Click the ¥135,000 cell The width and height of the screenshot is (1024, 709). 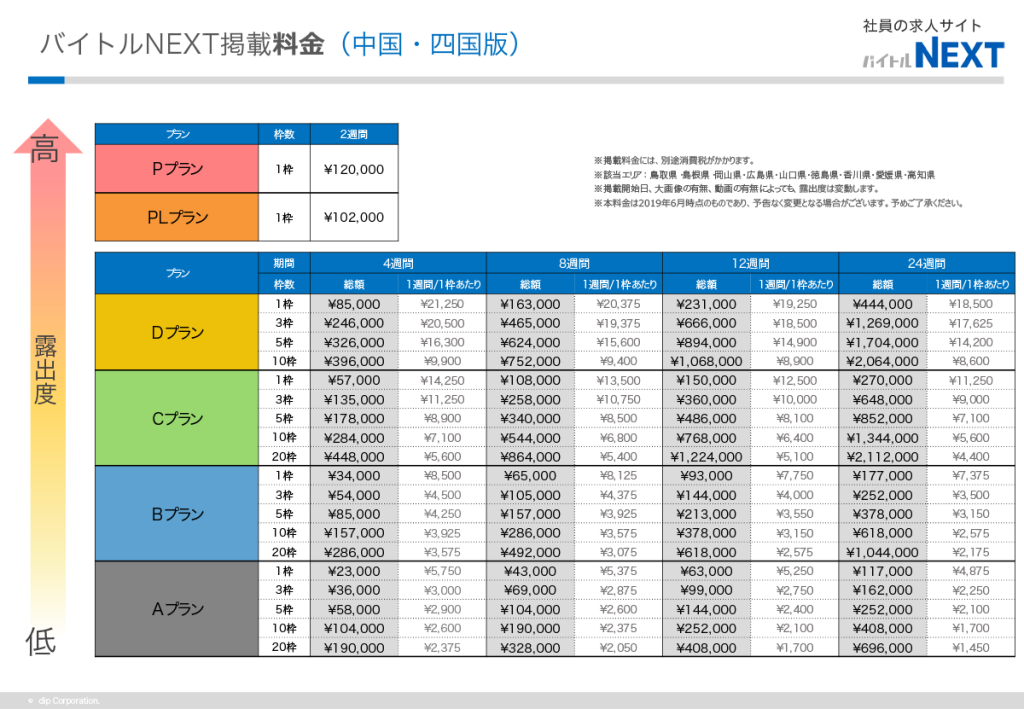pos(354,400)
